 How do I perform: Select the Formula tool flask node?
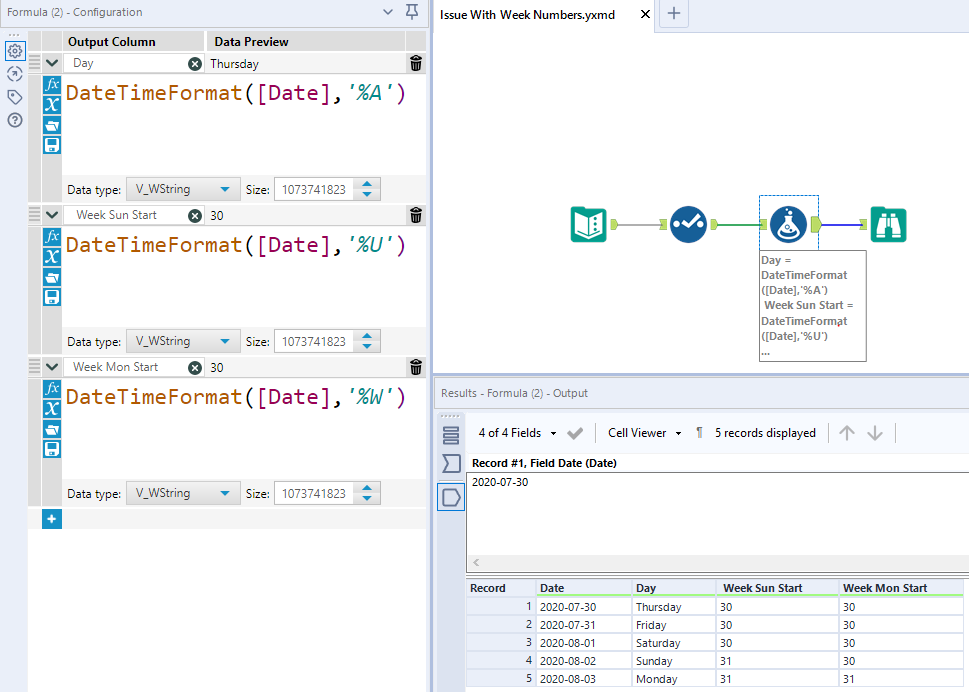(x=788, y=224)
